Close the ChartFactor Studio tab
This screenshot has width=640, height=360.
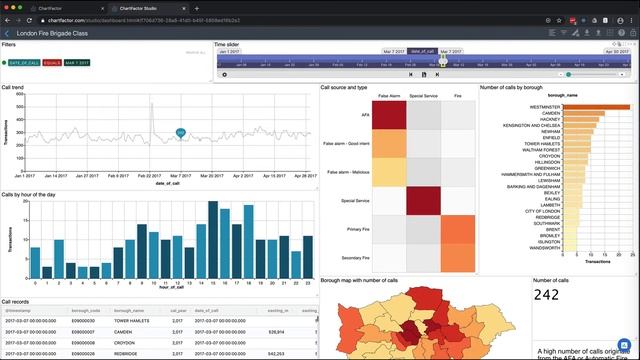tap(184, 8)
